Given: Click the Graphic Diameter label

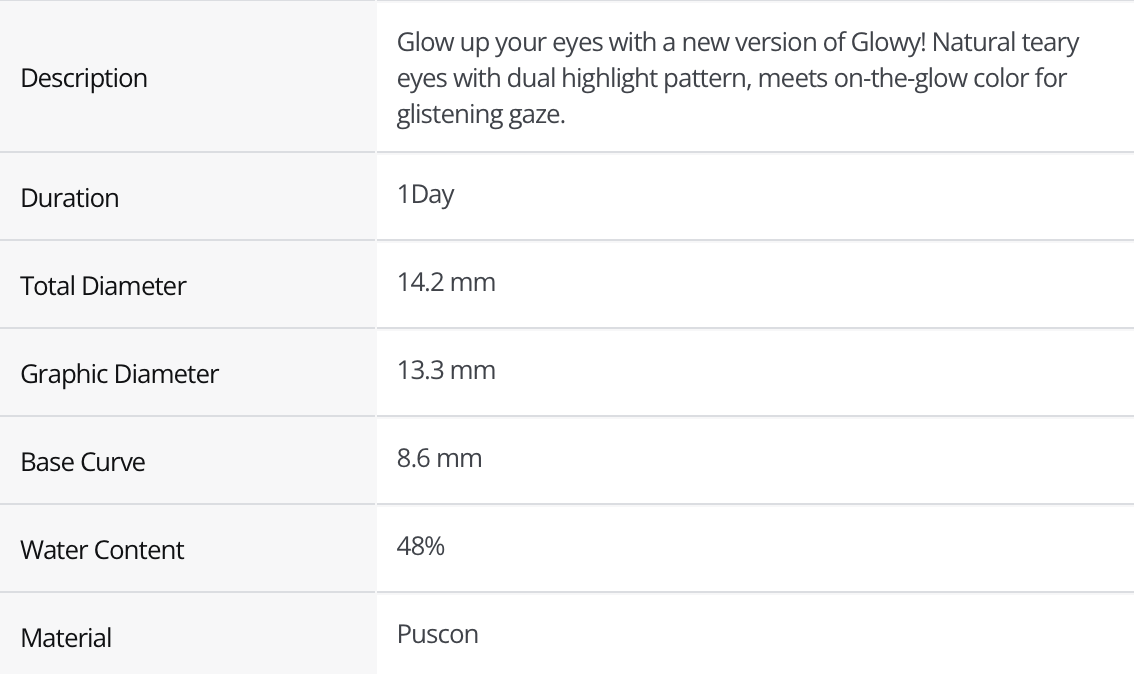Looking at the screenshot, I should (x=119, y=374).
